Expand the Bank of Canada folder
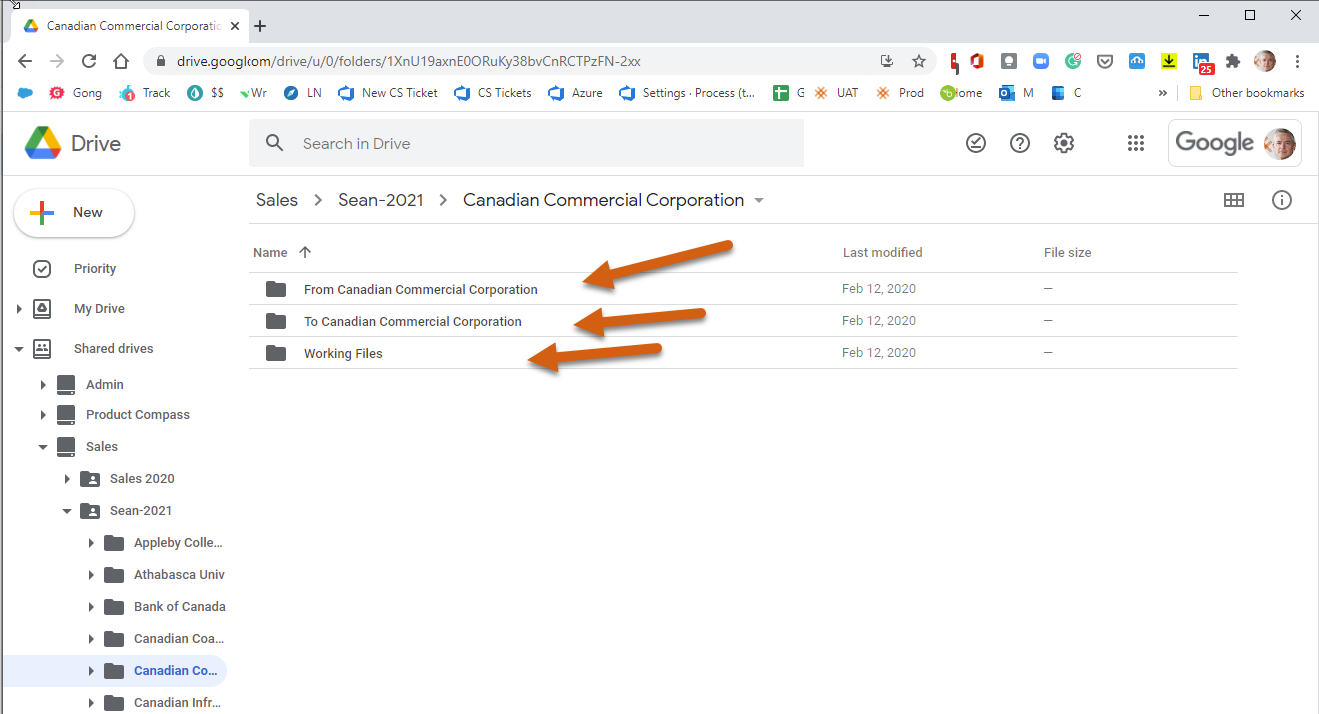This screenshot has width=1319, height=714. tap(91, 606)
